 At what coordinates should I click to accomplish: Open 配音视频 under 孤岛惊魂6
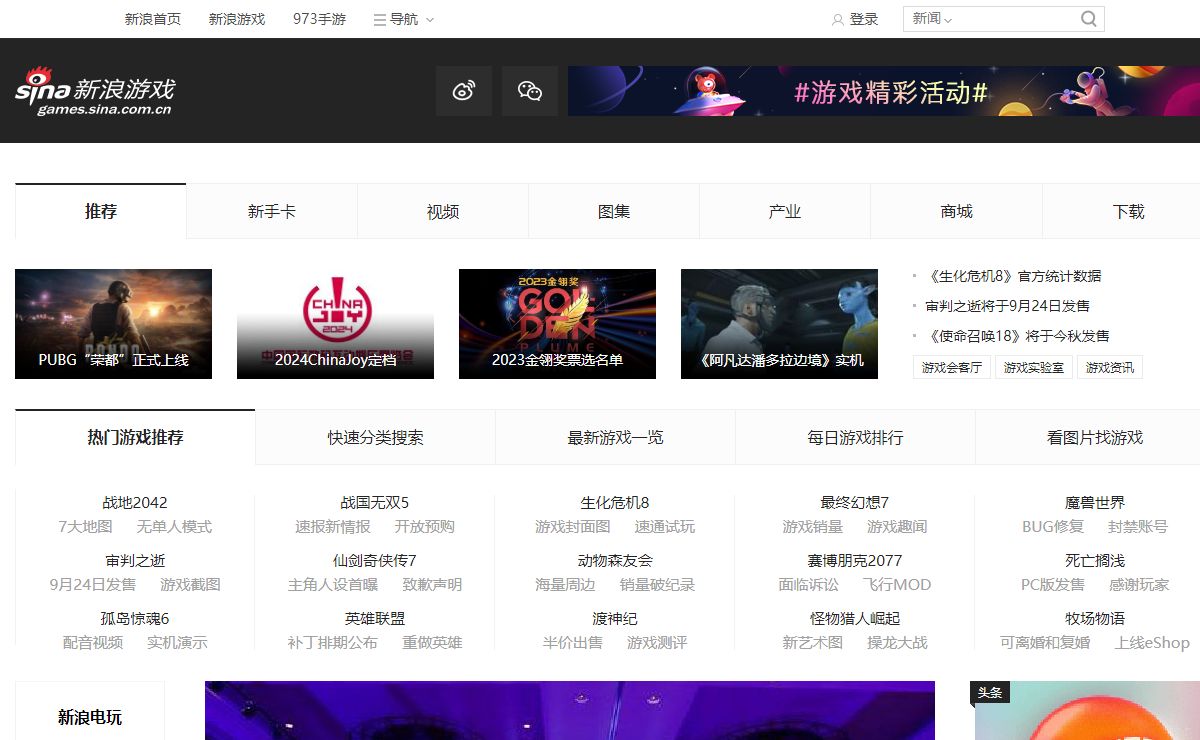coord(93,642)
